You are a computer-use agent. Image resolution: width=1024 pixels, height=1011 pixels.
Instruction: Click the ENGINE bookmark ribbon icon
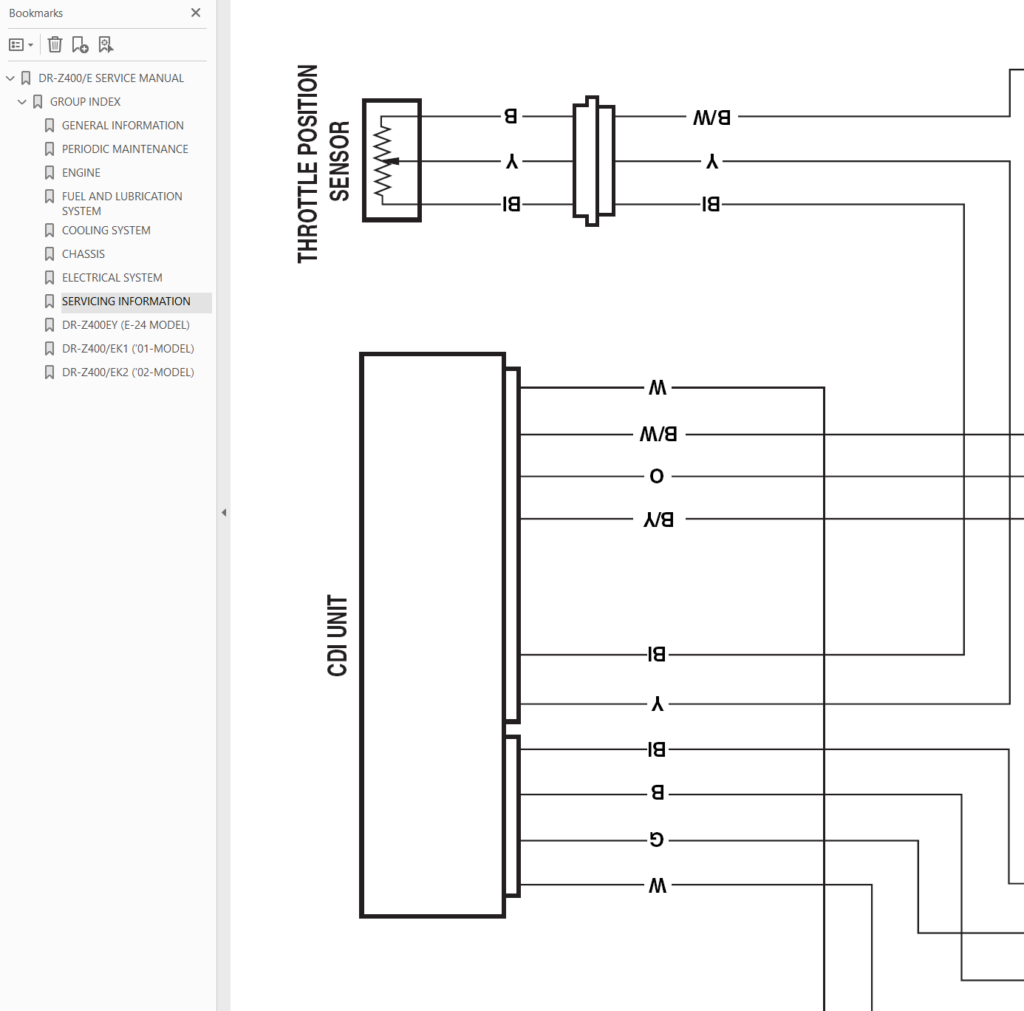(49, 172)
